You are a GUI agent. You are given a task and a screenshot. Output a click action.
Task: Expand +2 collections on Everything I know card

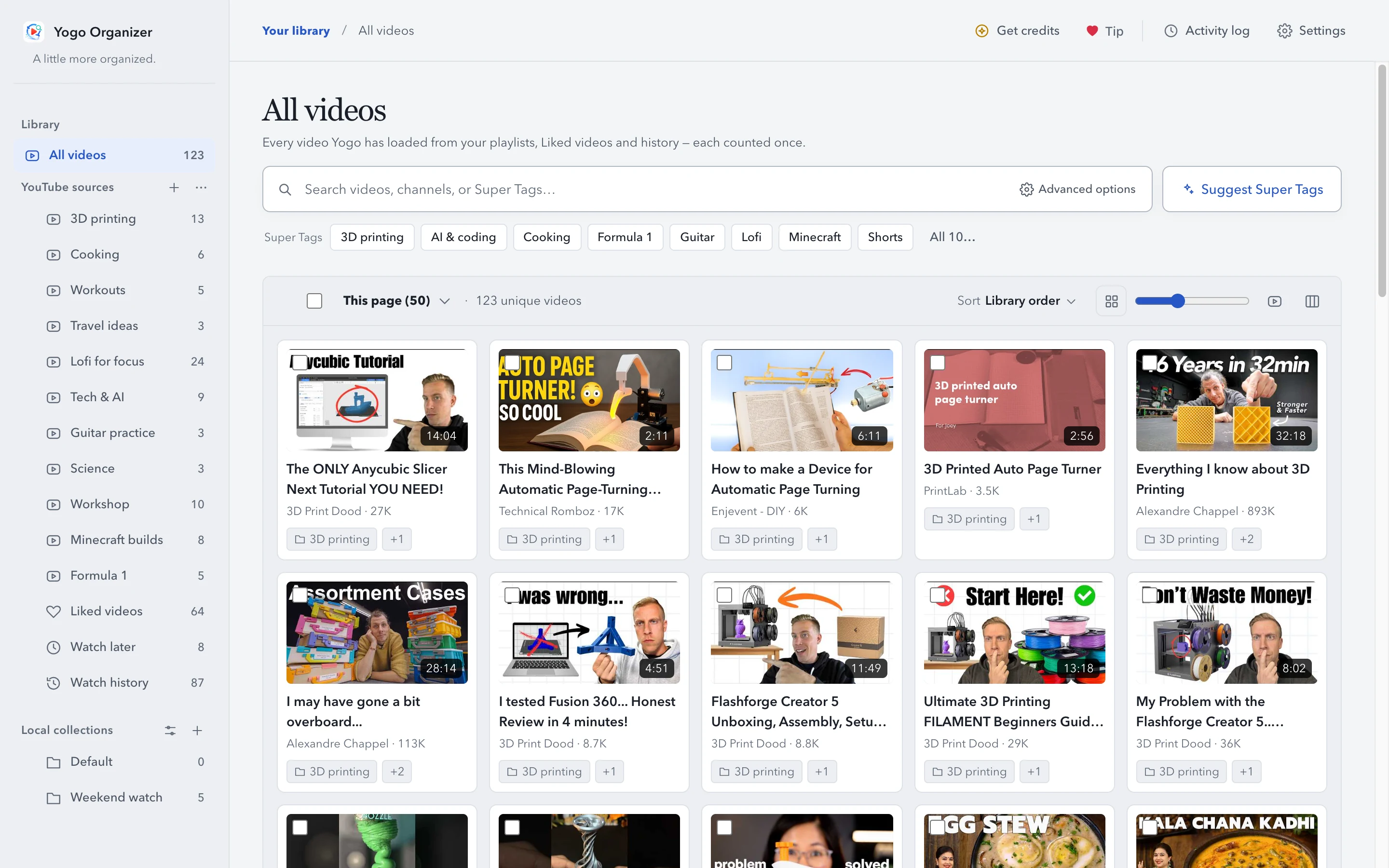tap(1246, 539)
